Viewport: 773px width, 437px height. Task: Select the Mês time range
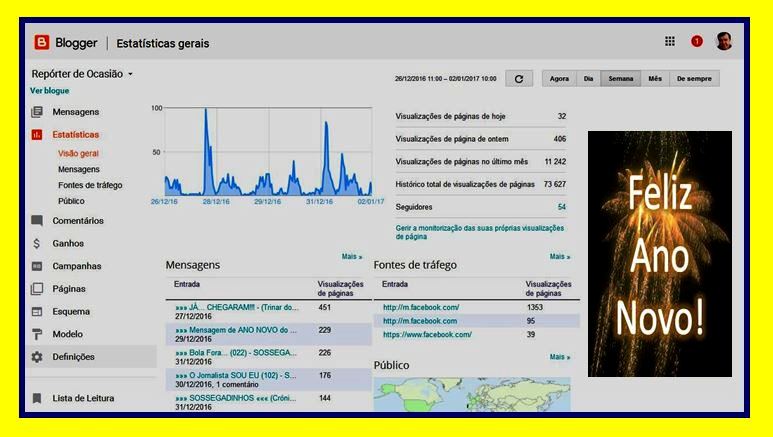tap(655, 78)
